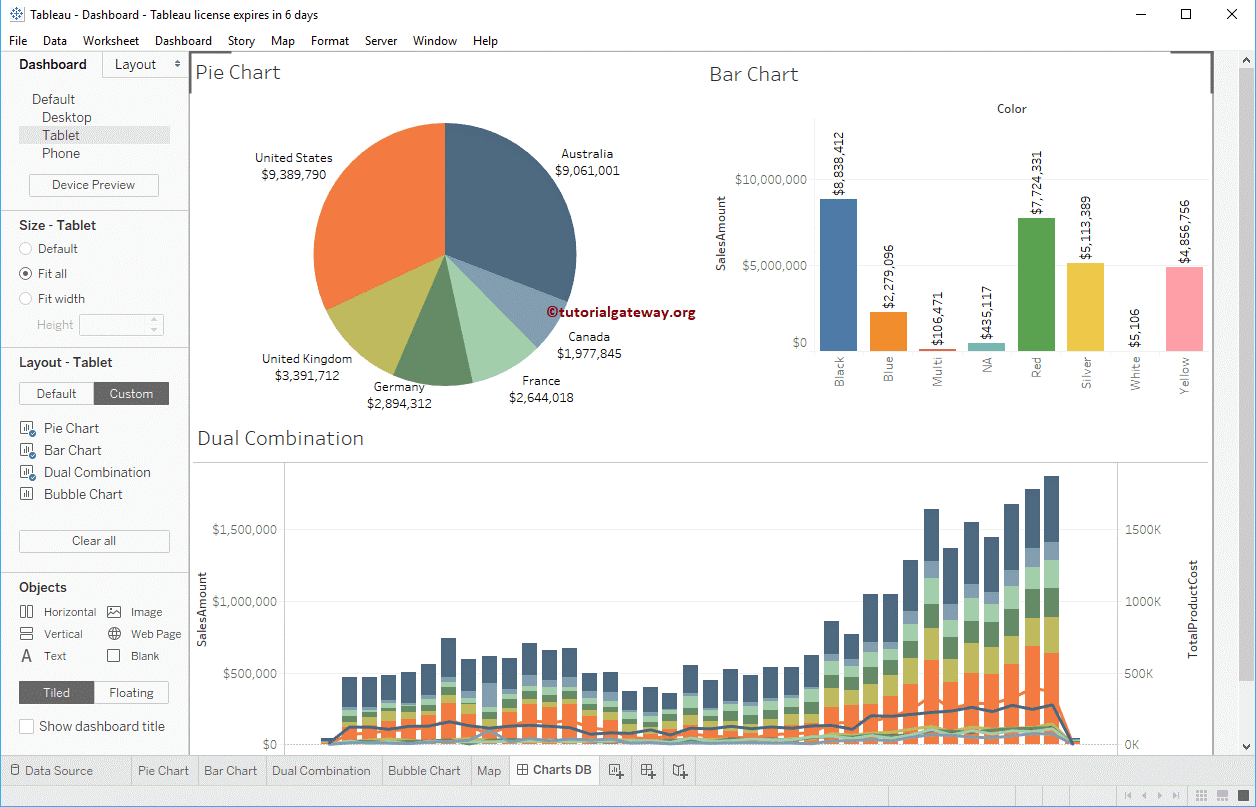Open the Layout pane dropdown tab
1256x807 pixels.
(x=146, y=65)
